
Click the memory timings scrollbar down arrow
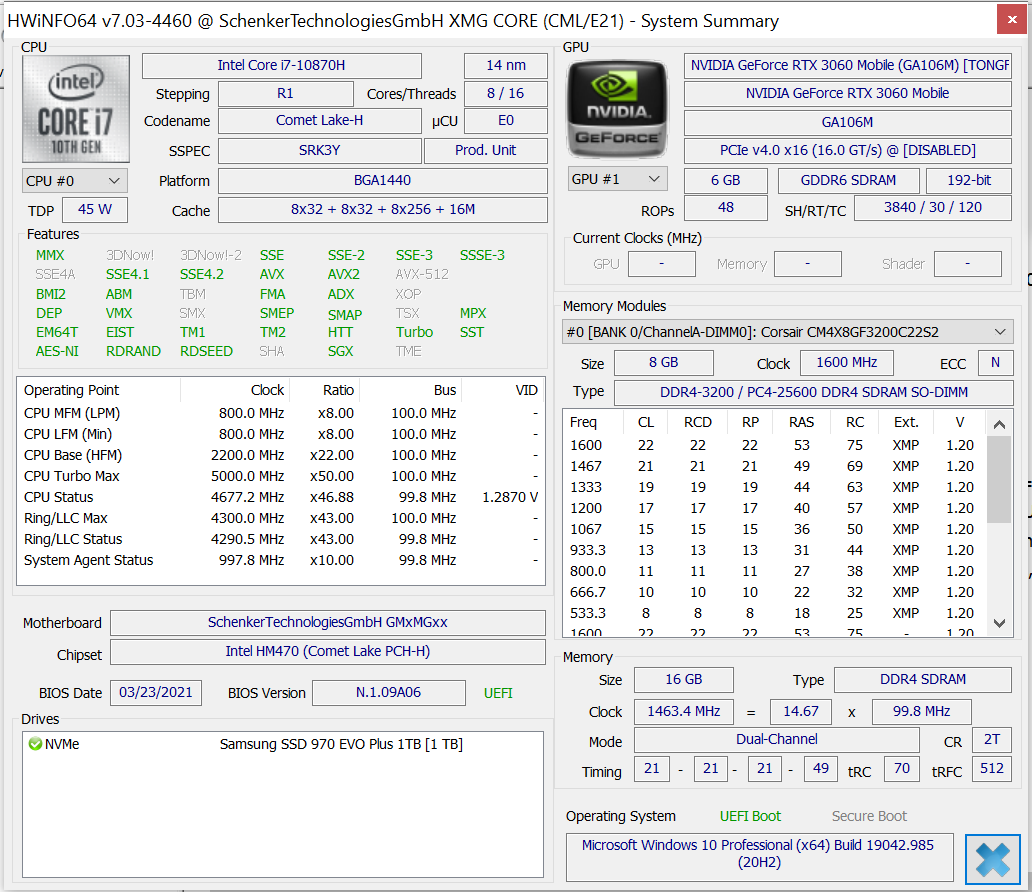[999, 623]
